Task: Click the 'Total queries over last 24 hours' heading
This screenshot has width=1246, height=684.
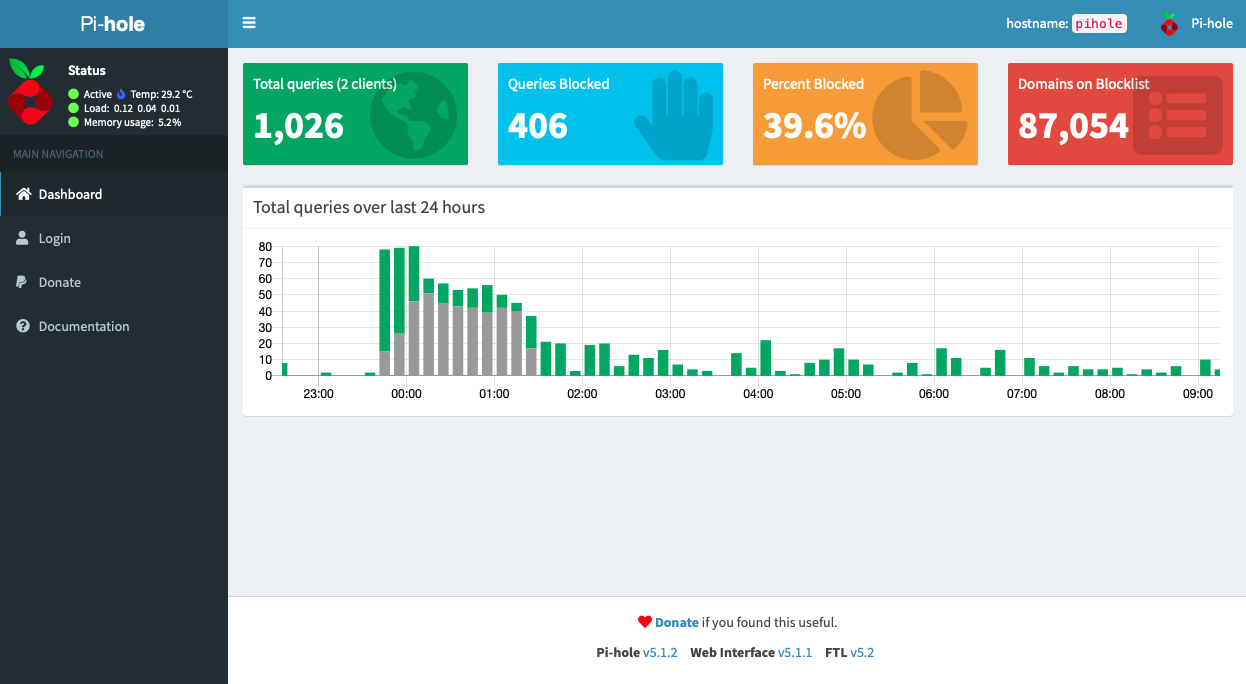Action: [x=369, y=207]
